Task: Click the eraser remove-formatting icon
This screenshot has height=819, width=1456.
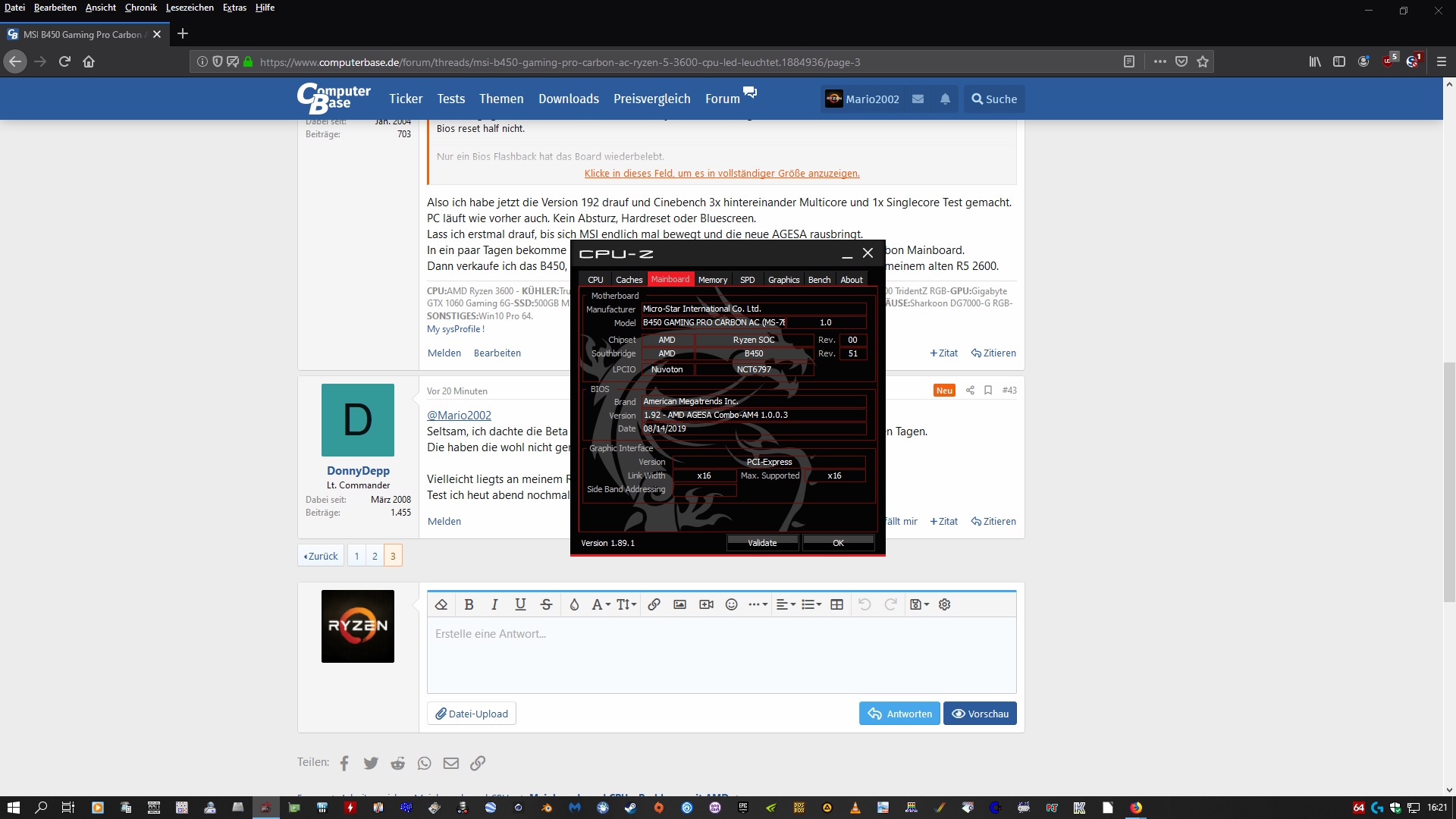Action: point(441,604)
